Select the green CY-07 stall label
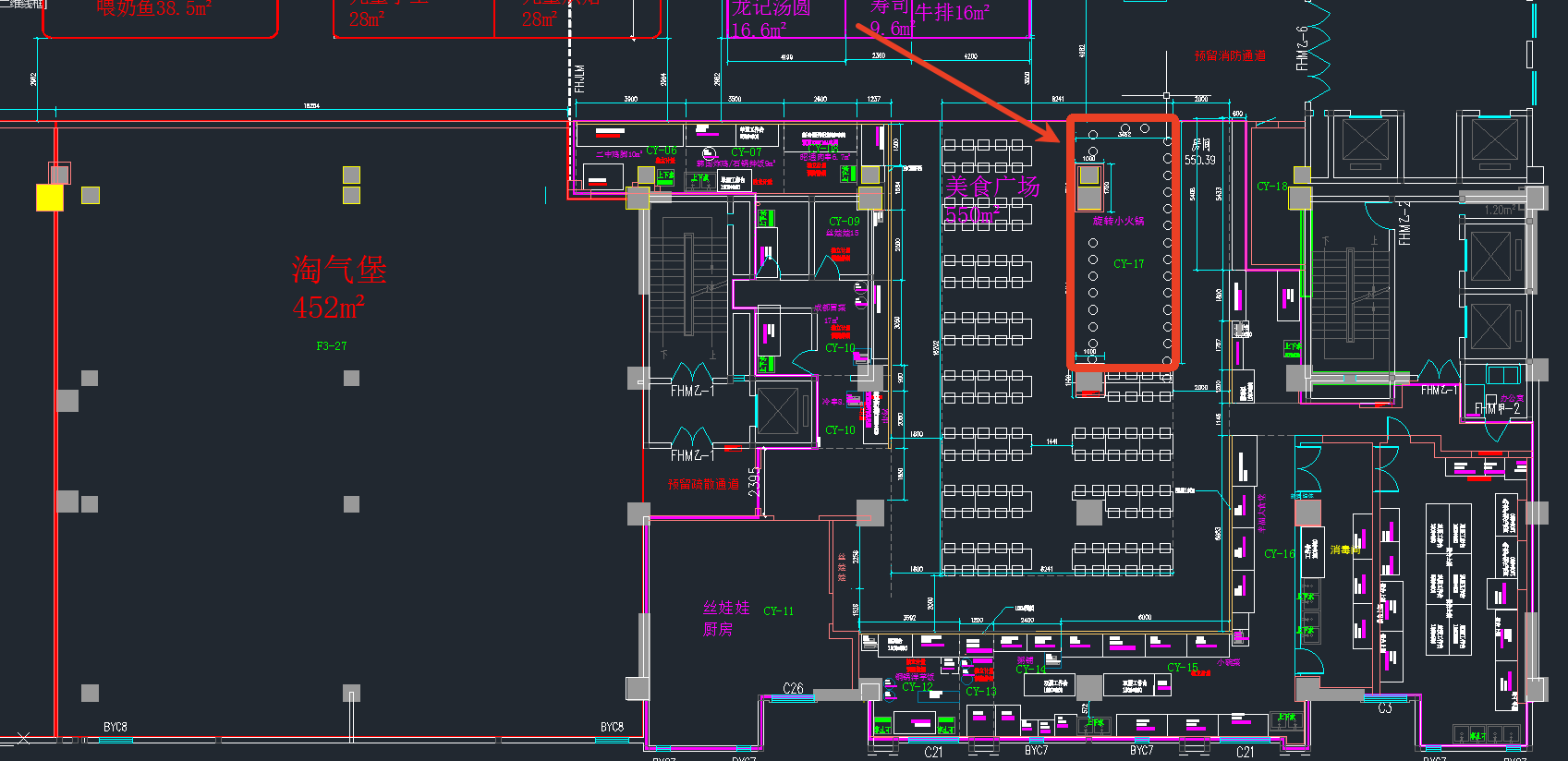The height and width of the screenshot is (761, 1568). point(746,152)
